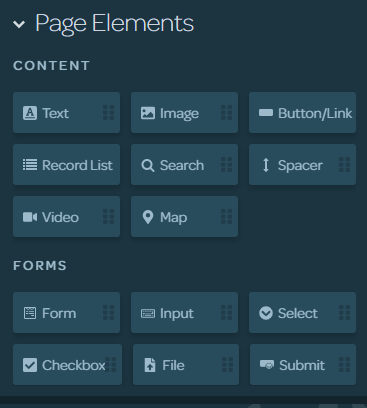Grab the Form element drag handle
This screenshot has height=408, width=367.
[x=109, y=313]
